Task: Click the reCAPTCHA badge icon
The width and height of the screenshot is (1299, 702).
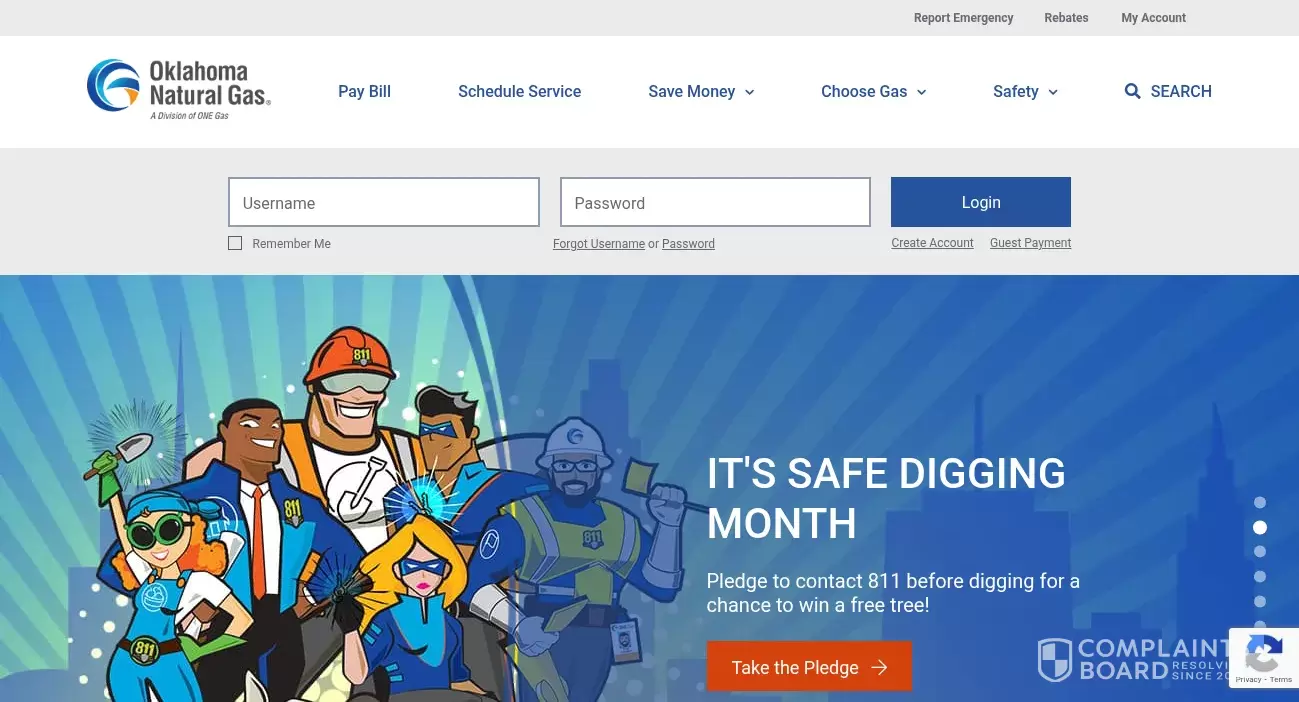Action: pyautogui.click(x=1264, y=656)
